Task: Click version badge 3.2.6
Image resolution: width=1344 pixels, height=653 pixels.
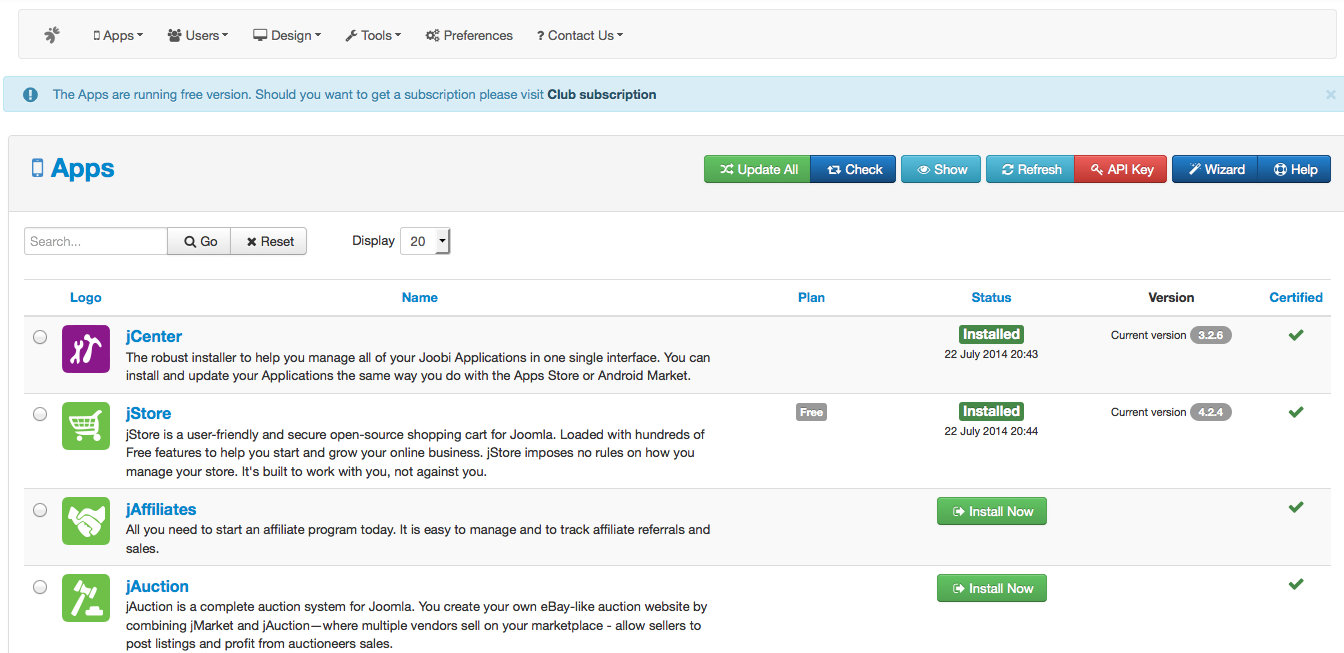Action: point(1211,335)
